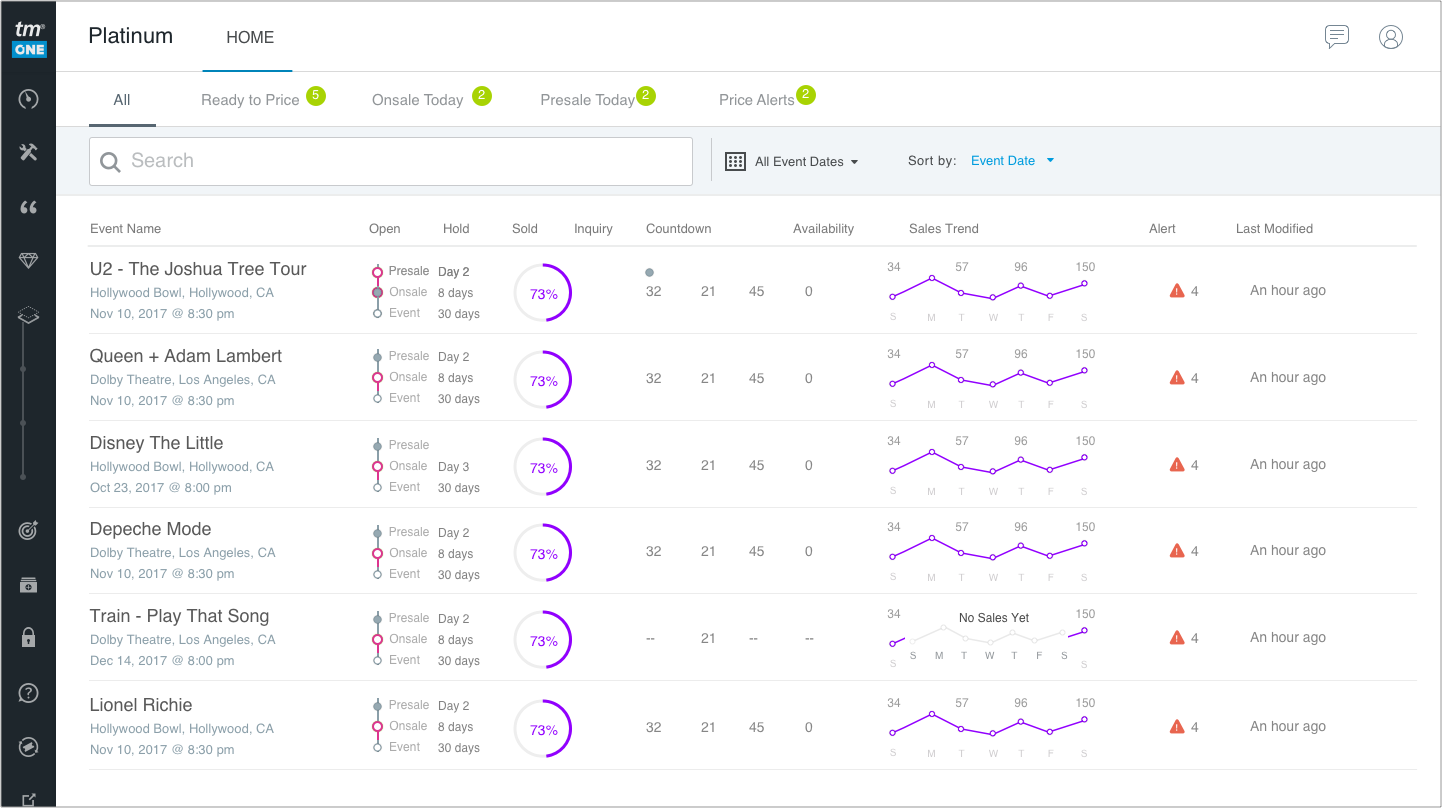The height and width of the screenshot is (808, 1442).
Task: Click the Countdown column header
Action: pyautogui.click(x=679, y=229)
